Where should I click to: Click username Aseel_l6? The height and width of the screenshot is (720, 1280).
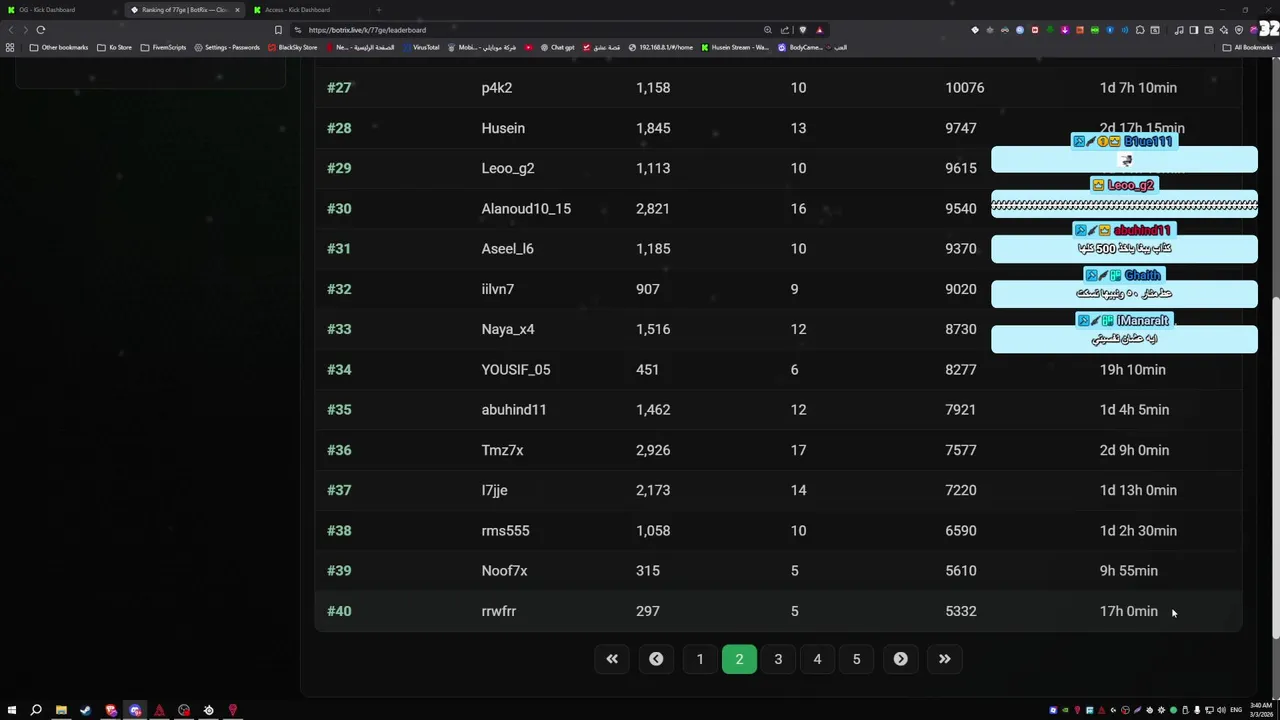click(x=507, y=249)
